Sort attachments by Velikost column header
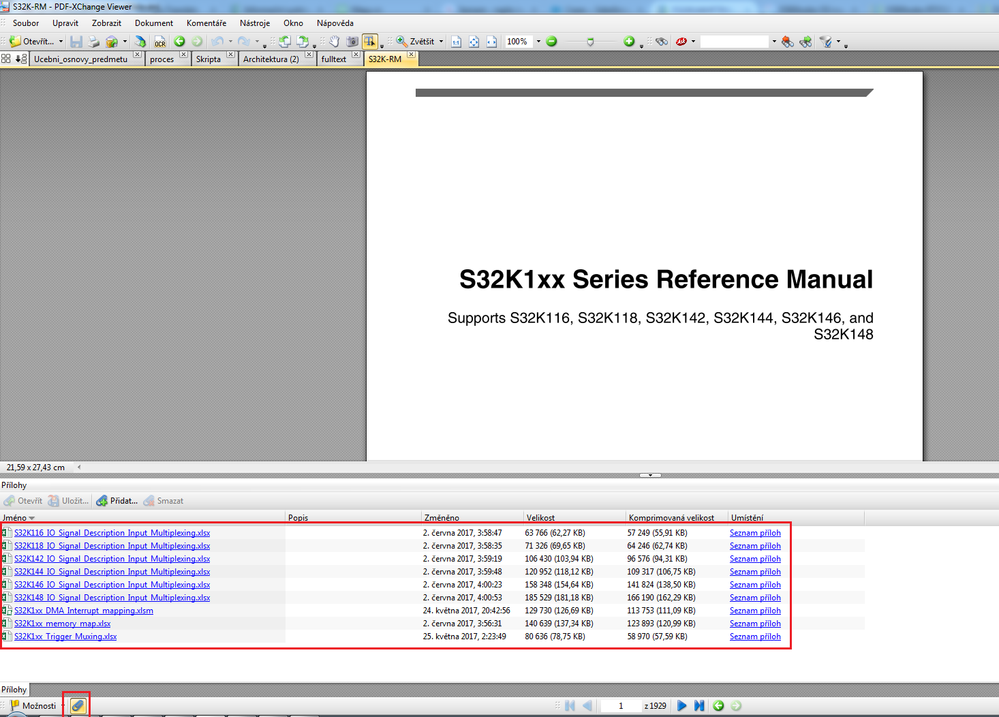The width and height of the screenshot is (999, 717). click(x=574, y=518)
